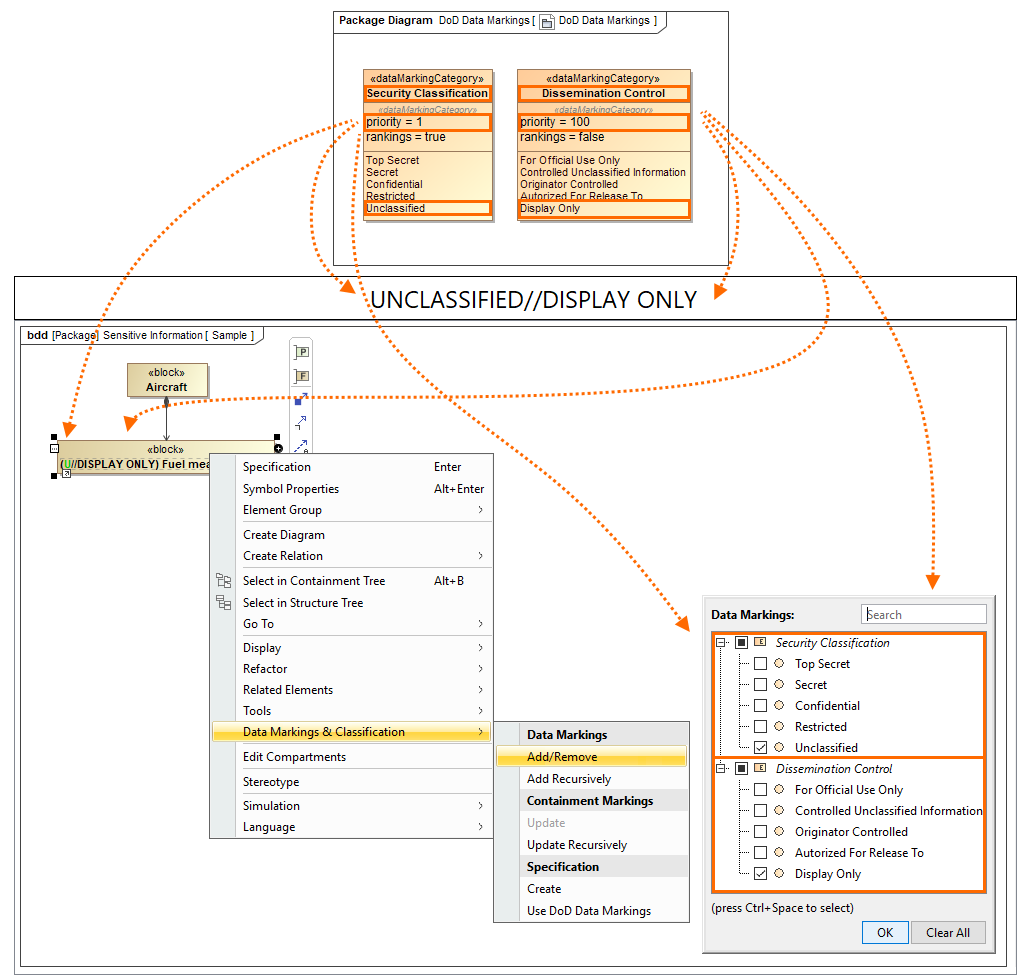Uncheck the Unclassified checkbox
The height and width of the screenshot is (979, 1031).
(760, 748)
